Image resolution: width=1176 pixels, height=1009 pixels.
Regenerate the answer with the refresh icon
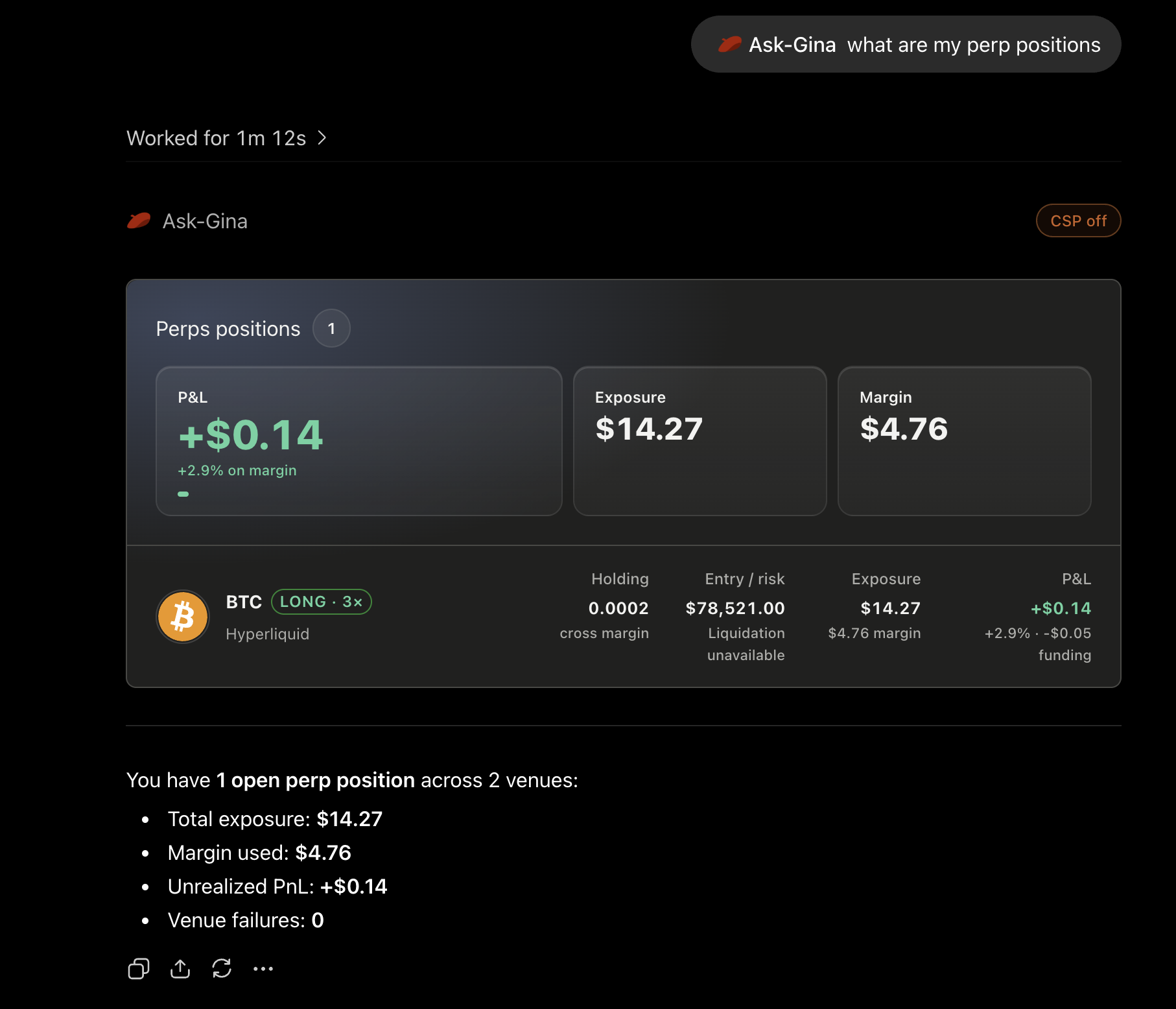222,969
